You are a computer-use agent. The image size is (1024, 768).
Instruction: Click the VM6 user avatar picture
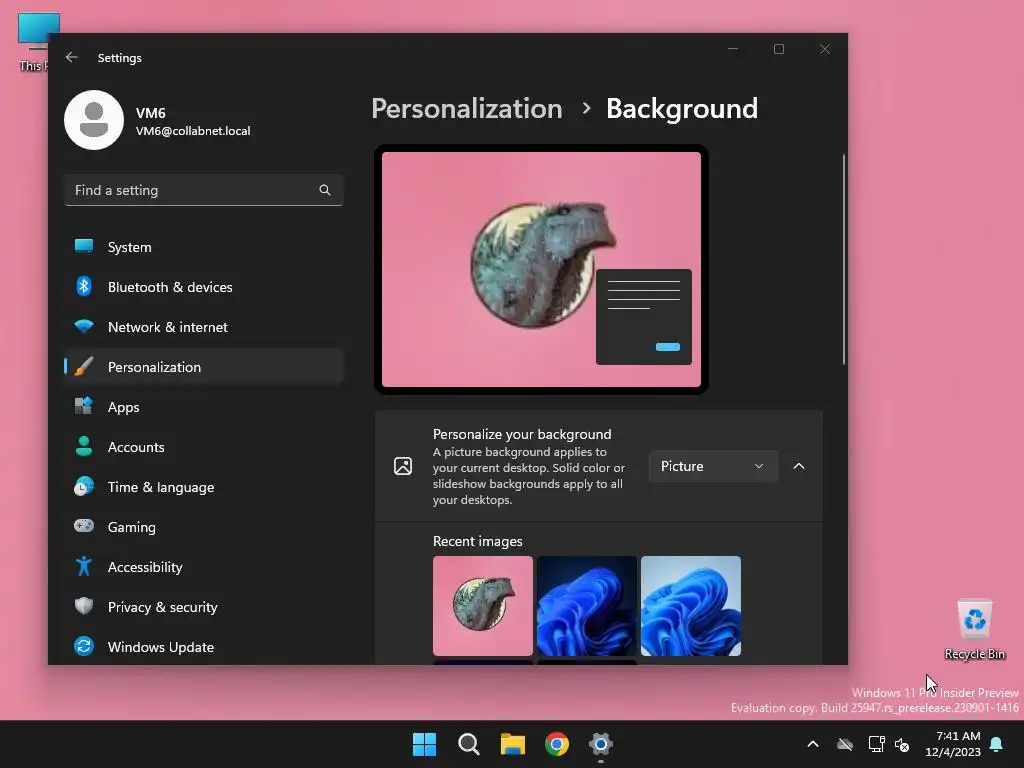click(94, 120)
